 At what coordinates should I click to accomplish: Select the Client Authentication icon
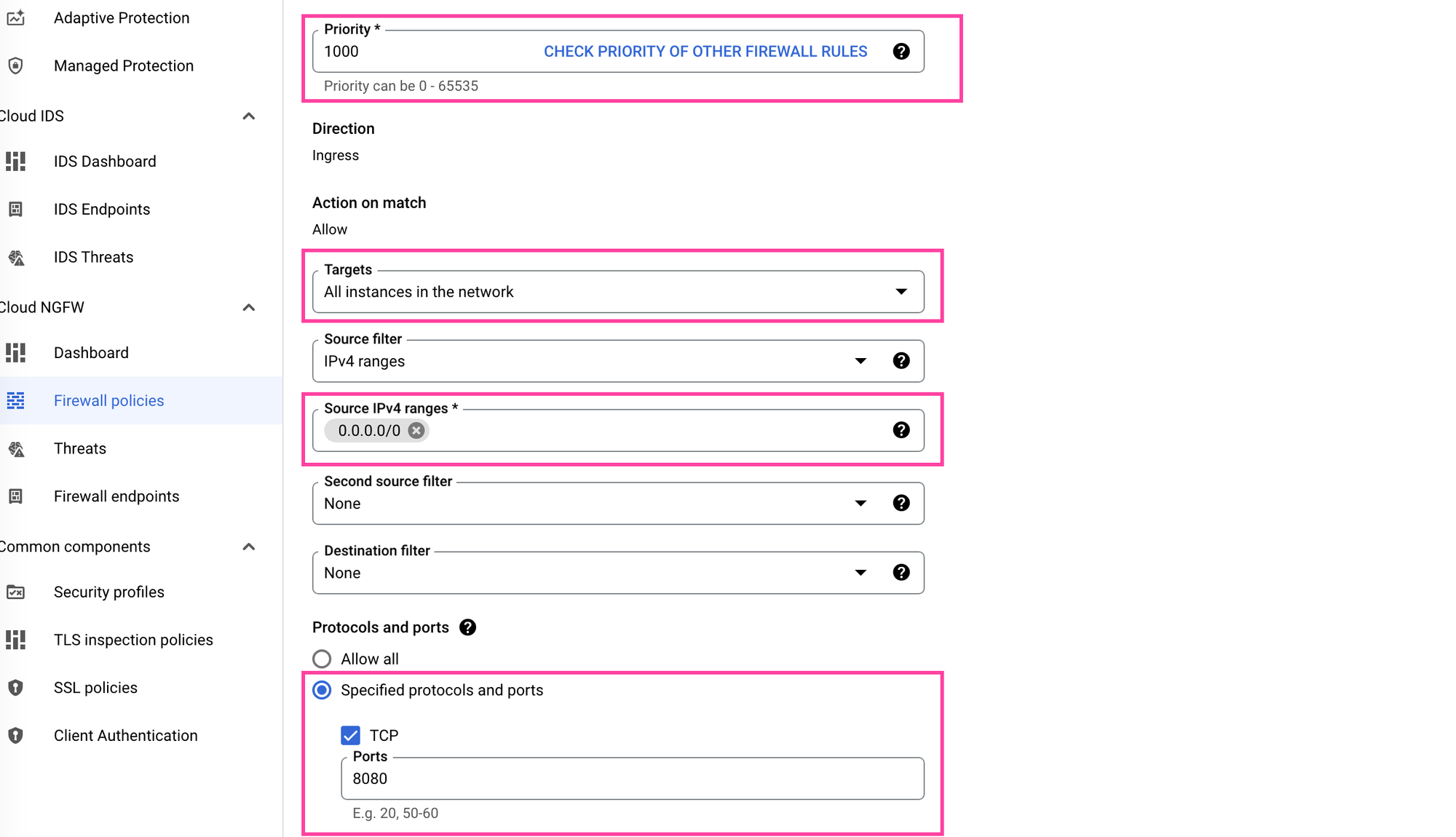15,735
